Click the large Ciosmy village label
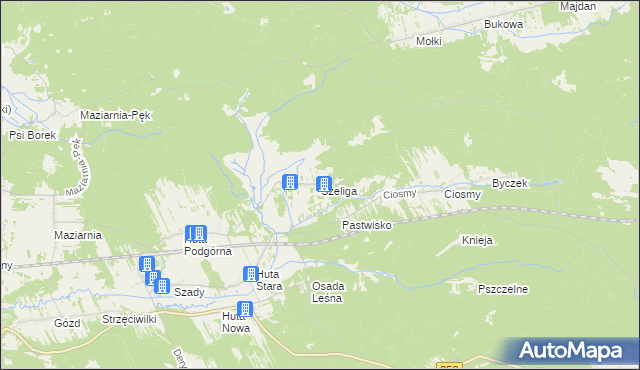The height and width of the screenshot is (370, 640). click(462, 194)
